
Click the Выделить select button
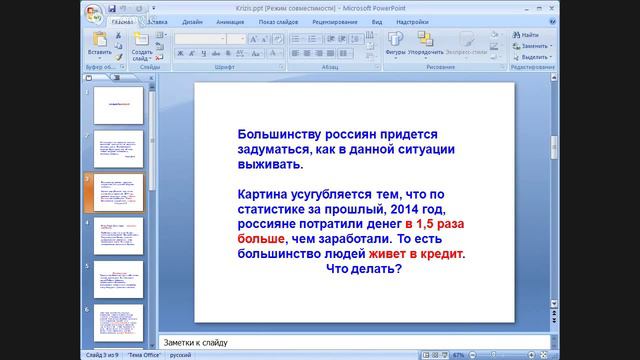(533, 57)
